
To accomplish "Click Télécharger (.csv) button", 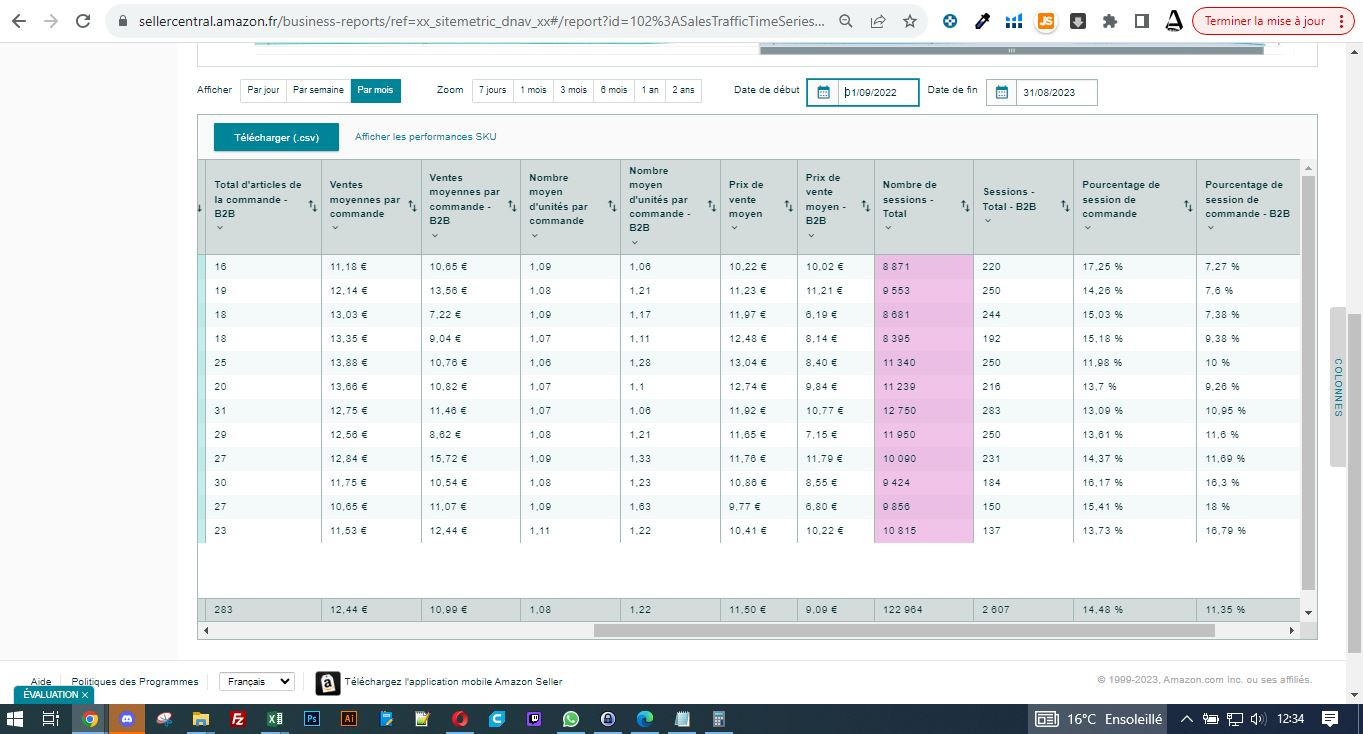I will coord(276,137).
